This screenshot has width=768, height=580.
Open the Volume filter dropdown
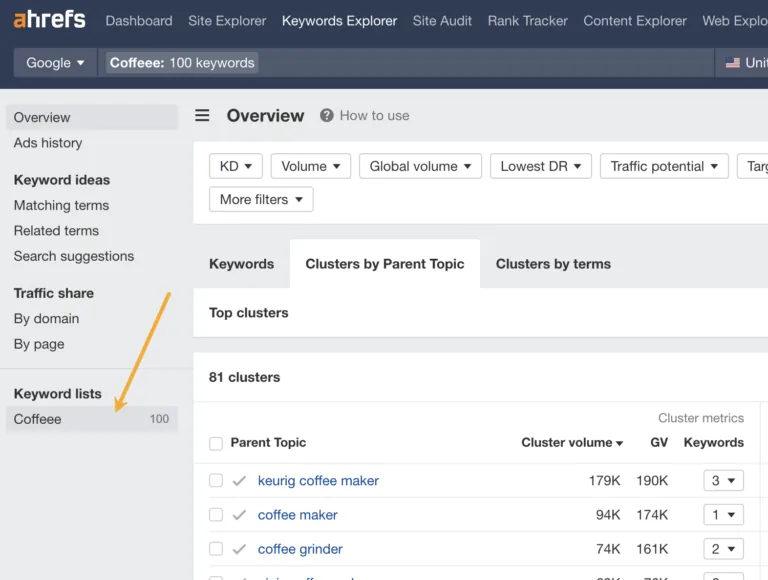pos(311,166)
